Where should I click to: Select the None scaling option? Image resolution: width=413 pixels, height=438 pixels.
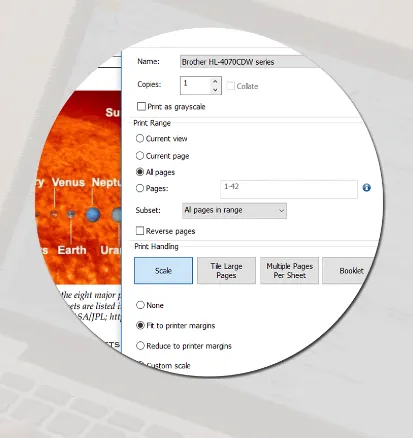click(140, 305)
